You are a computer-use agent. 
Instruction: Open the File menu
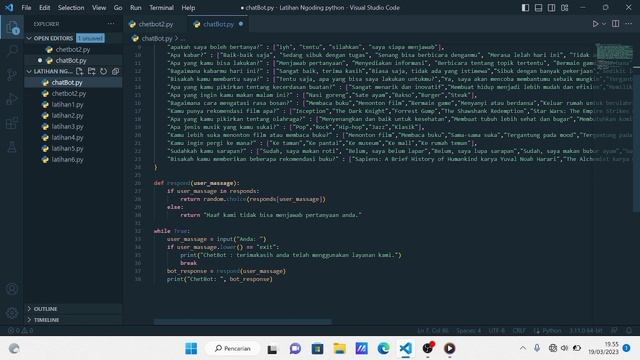click(x=26, y=8)
